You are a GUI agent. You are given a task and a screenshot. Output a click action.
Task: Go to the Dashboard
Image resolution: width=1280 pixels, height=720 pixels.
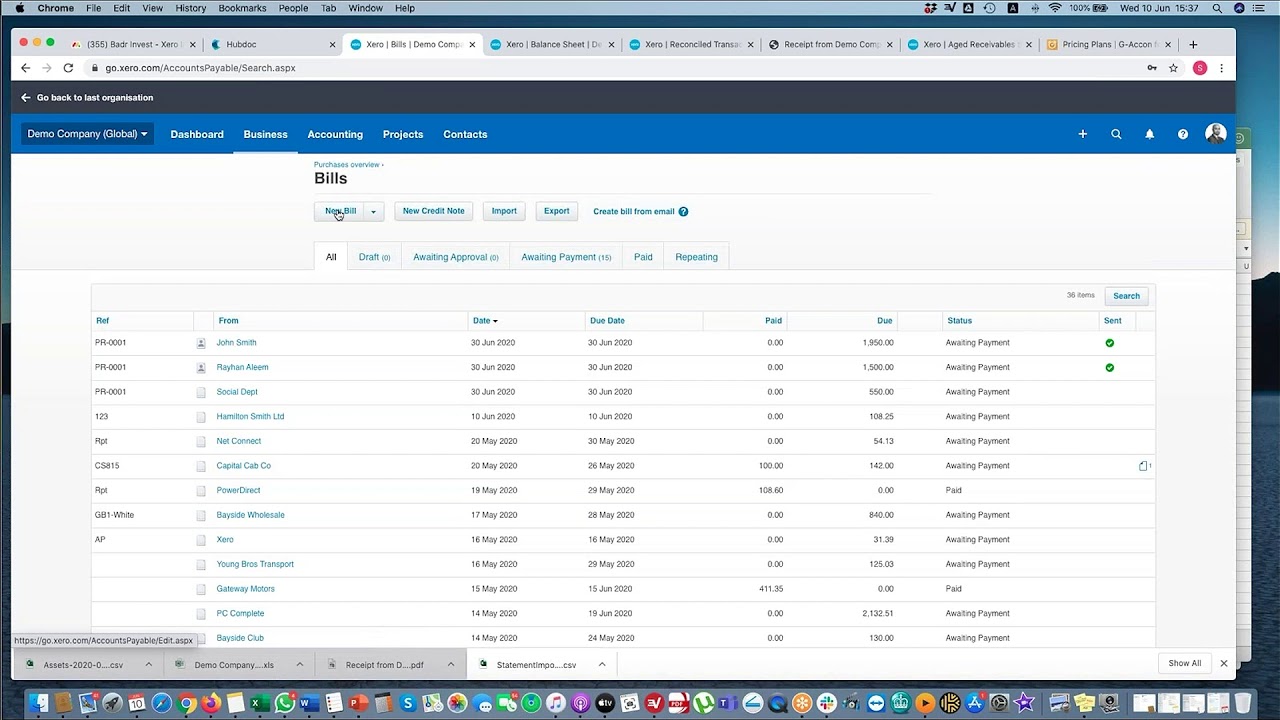pos(197,134)
